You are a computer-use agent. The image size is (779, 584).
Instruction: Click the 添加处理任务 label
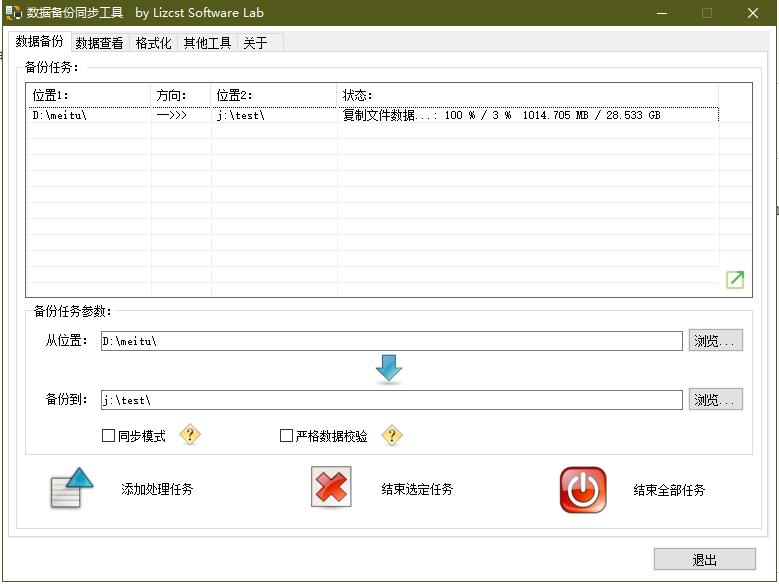(157, 489)
